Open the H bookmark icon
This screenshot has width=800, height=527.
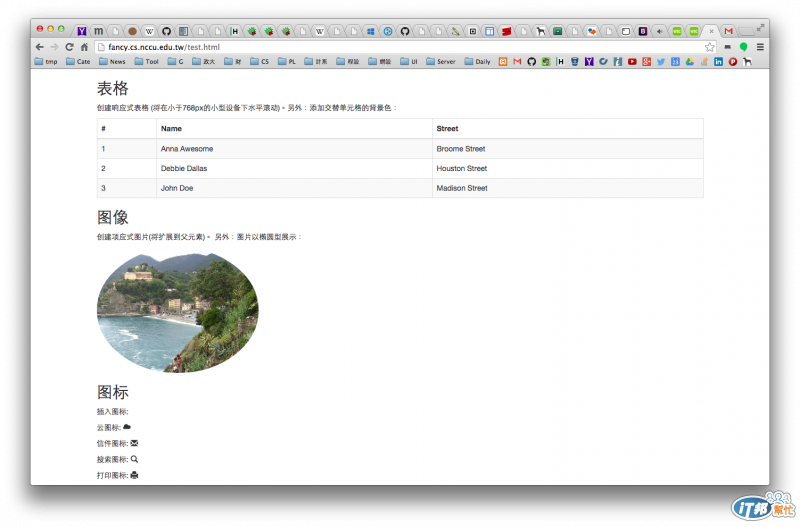(560, 62)
